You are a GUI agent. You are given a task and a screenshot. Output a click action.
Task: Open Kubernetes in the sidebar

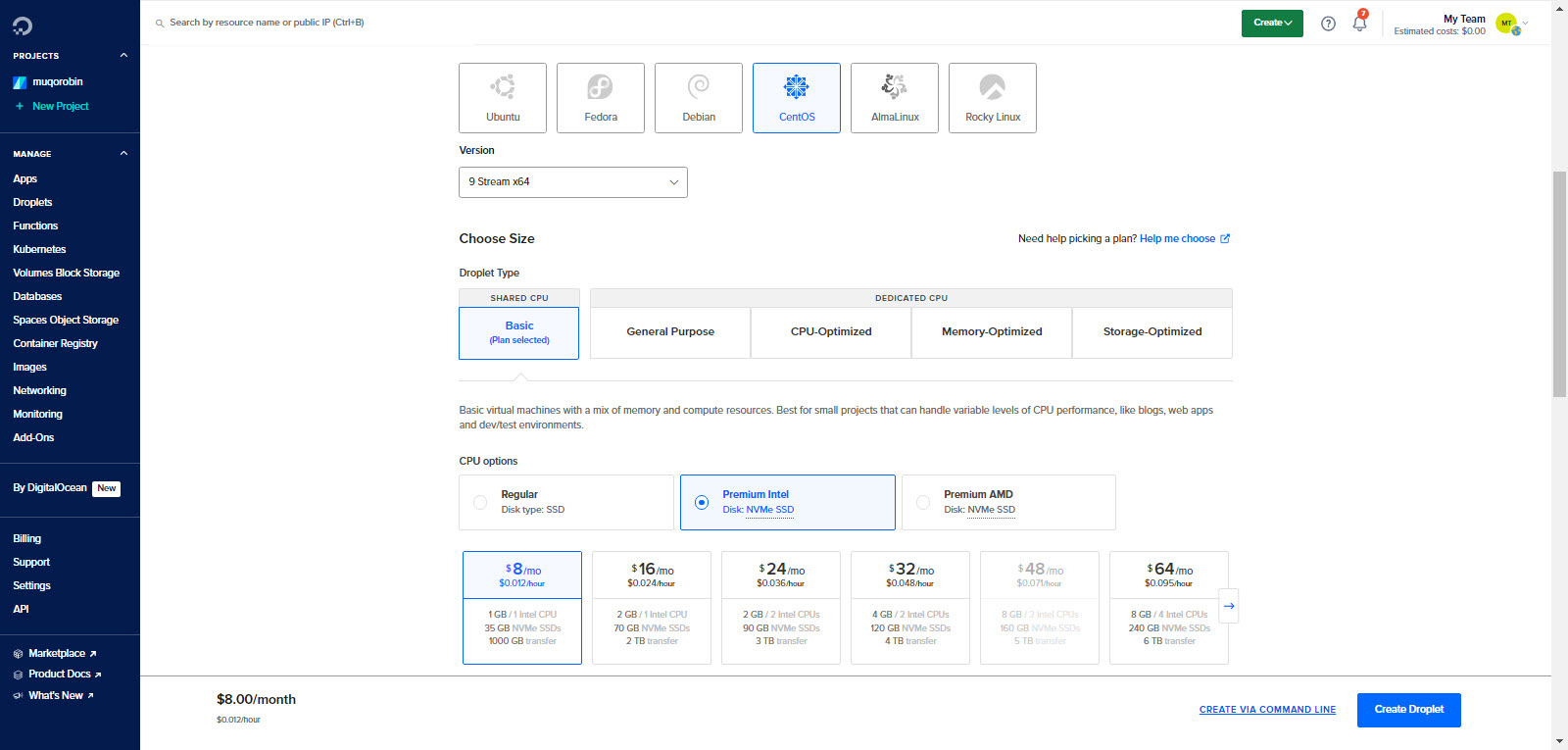pos(39,250)
